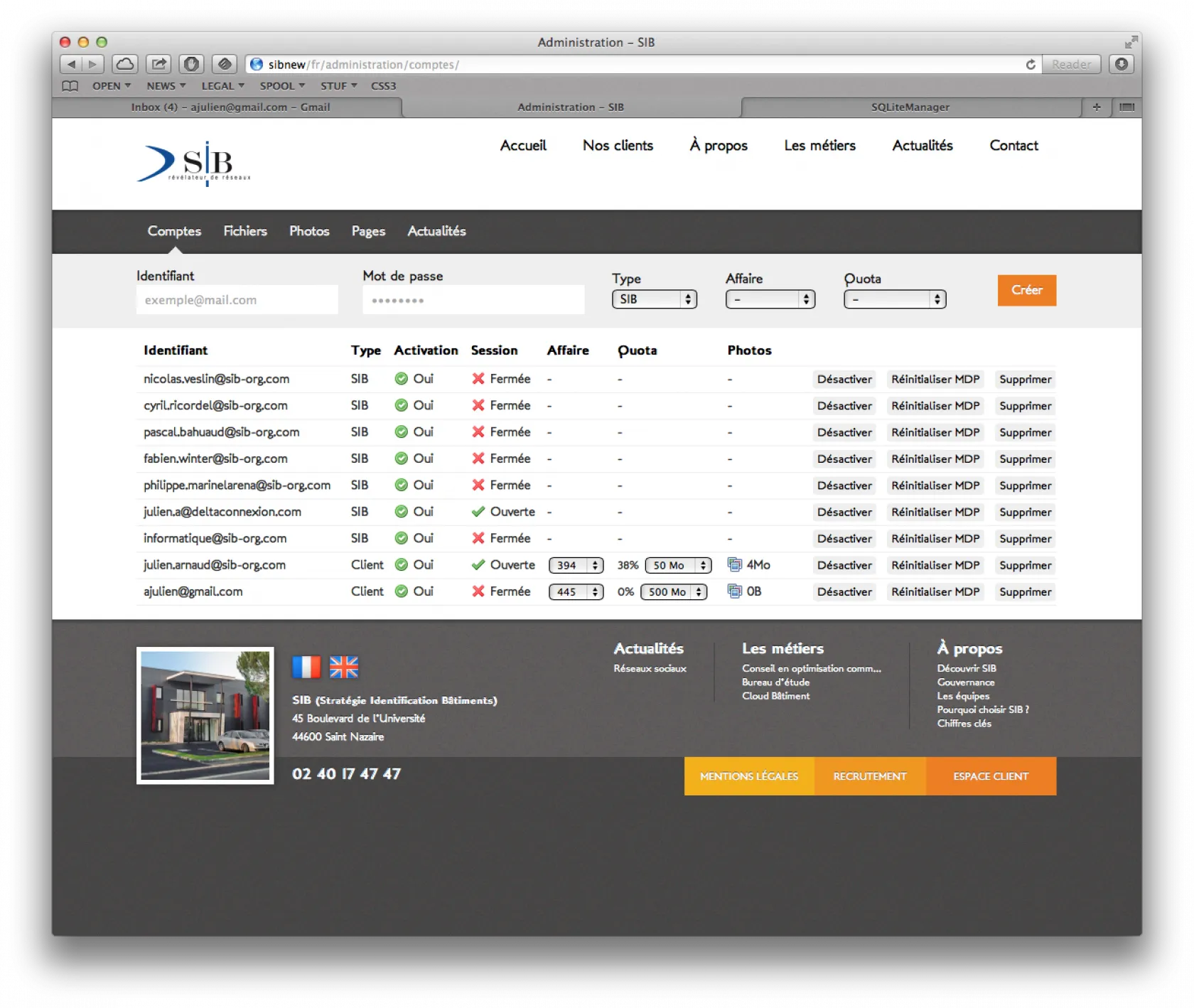Open the Downloads icon in Safari toolbar
Screen dimensions: 1194x1008
1121,64
